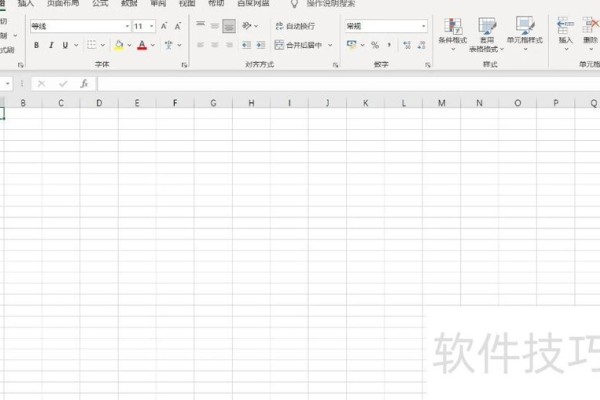Open clipboard group dialog launcher
The width and height of the screenshot is (600, 400).
click(x=21, y=65)
